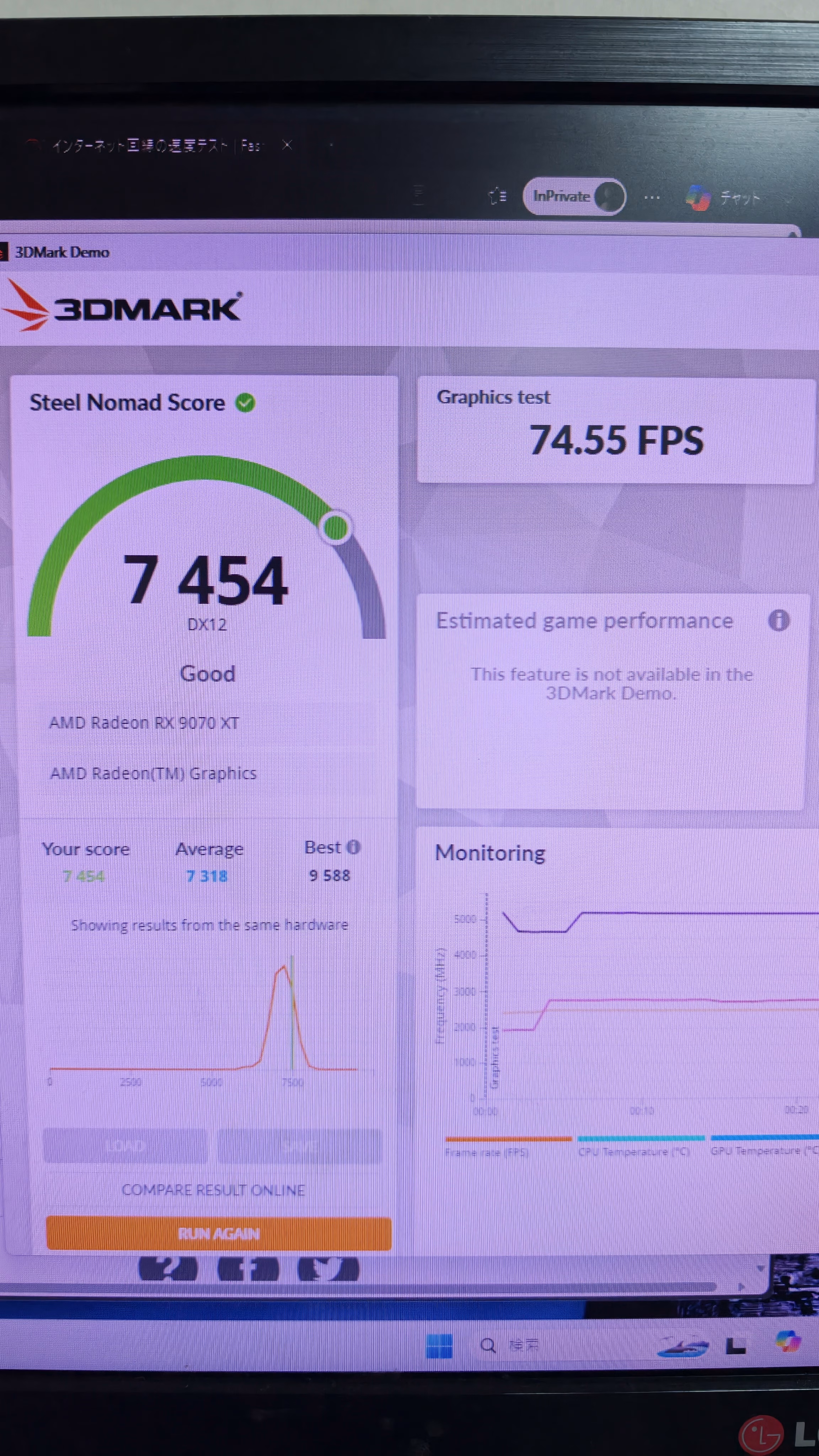Open the question mark help icon below Run Again
The height and width of the screenshot is (1456, 819).
pos(168,1269)
